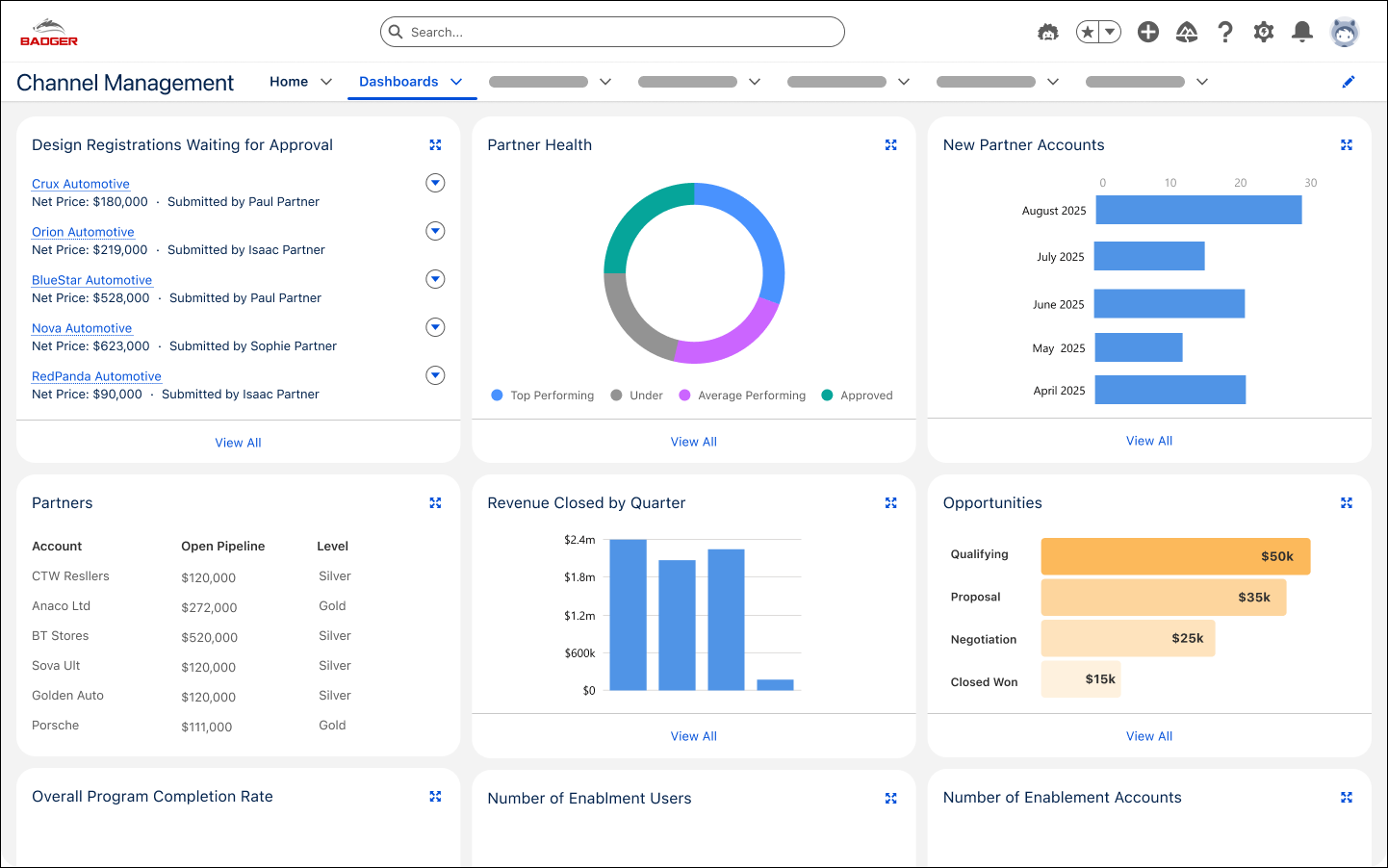The height and width of the screenshot is (868, 1388).
Task: Expand Revenue Closed by Quarter card
Action: point(890,502)
